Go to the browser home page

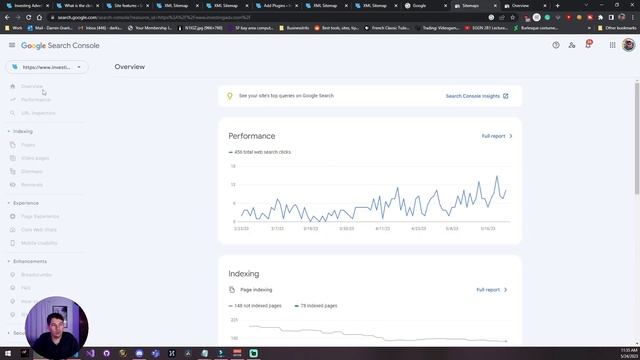39,18
